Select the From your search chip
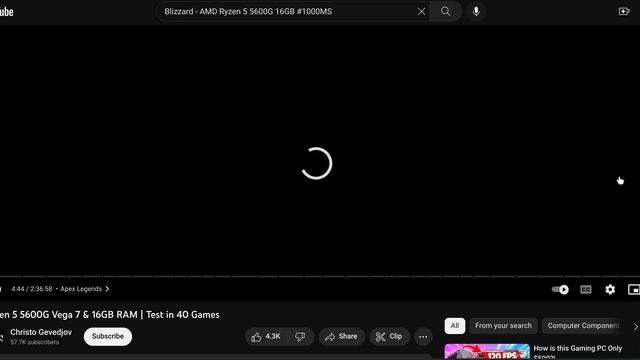 [503, 326]
